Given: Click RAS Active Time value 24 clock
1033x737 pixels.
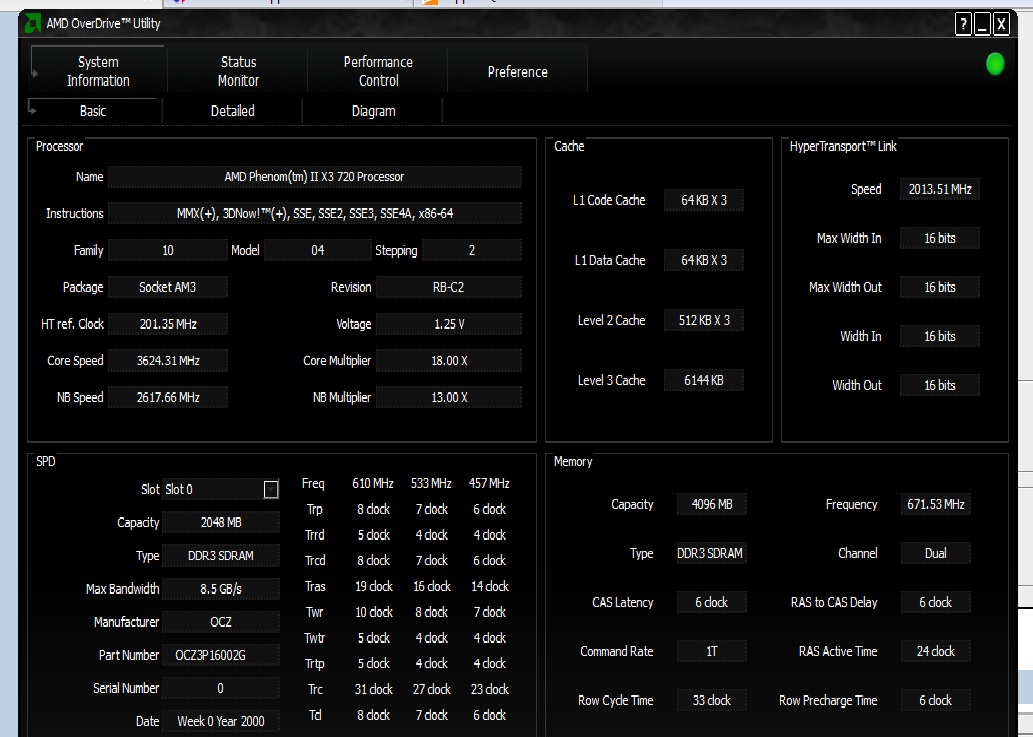Looking at the screenshot, I should tap(935, 651).
